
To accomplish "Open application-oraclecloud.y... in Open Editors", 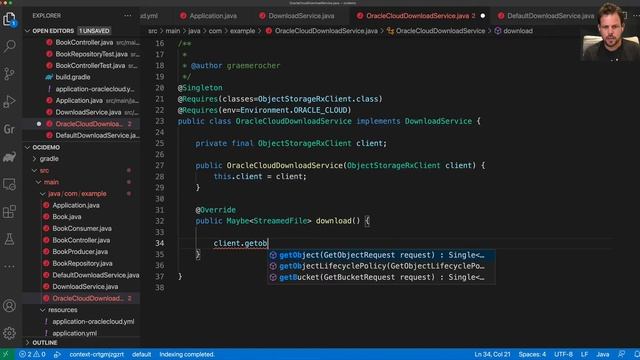I will [95, 89].
